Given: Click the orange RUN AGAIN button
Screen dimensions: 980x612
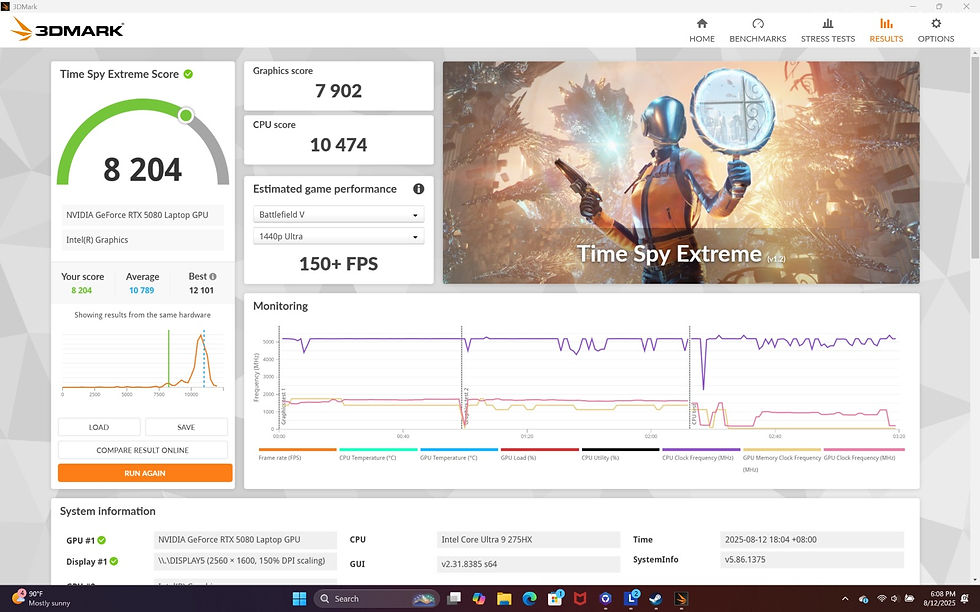Looking at the screenshot, I should point(145,473).
